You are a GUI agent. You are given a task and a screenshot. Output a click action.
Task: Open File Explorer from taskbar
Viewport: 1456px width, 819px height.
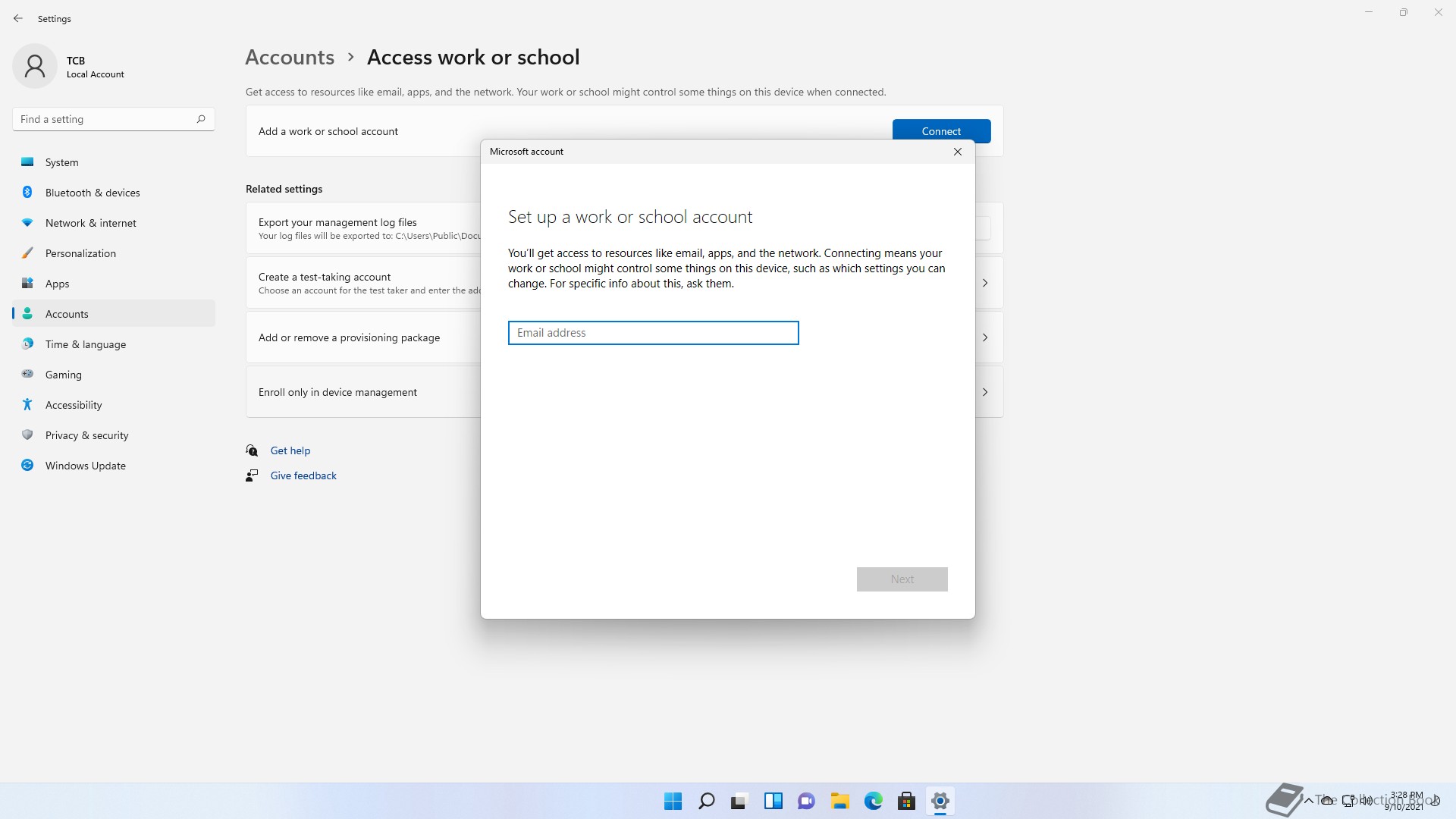(x=839, y=801)
